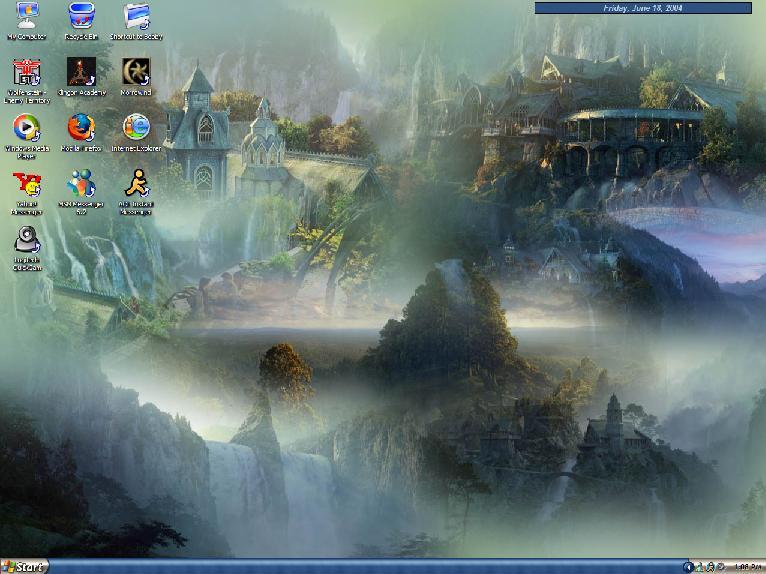This screenshot has width=766, height=574.
Task: Click the AIM running-man tray icon
Action: 710,567
